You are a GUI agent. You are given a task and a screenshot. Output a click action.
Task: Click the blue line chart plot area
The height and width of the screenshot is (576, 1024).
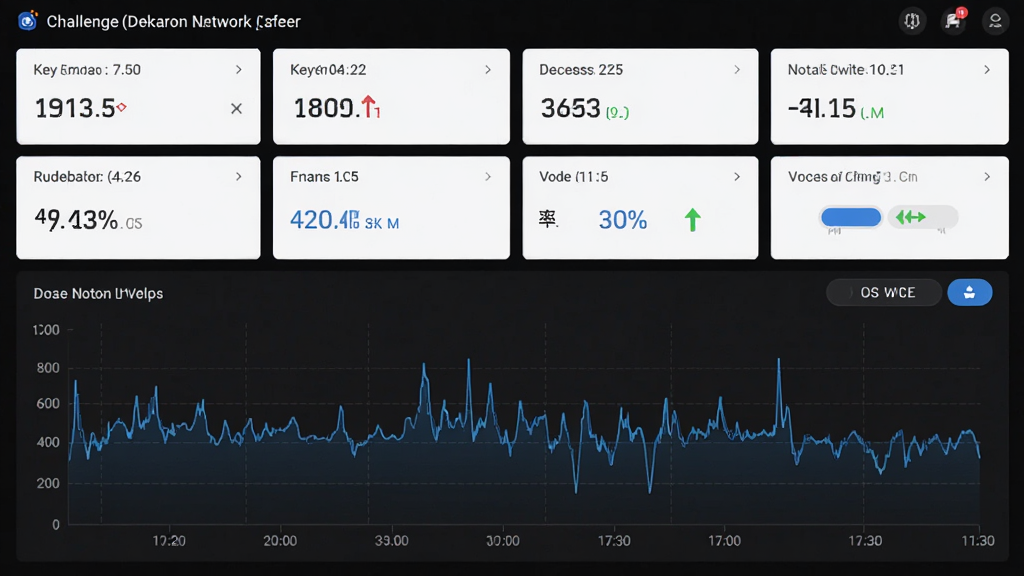524,426
